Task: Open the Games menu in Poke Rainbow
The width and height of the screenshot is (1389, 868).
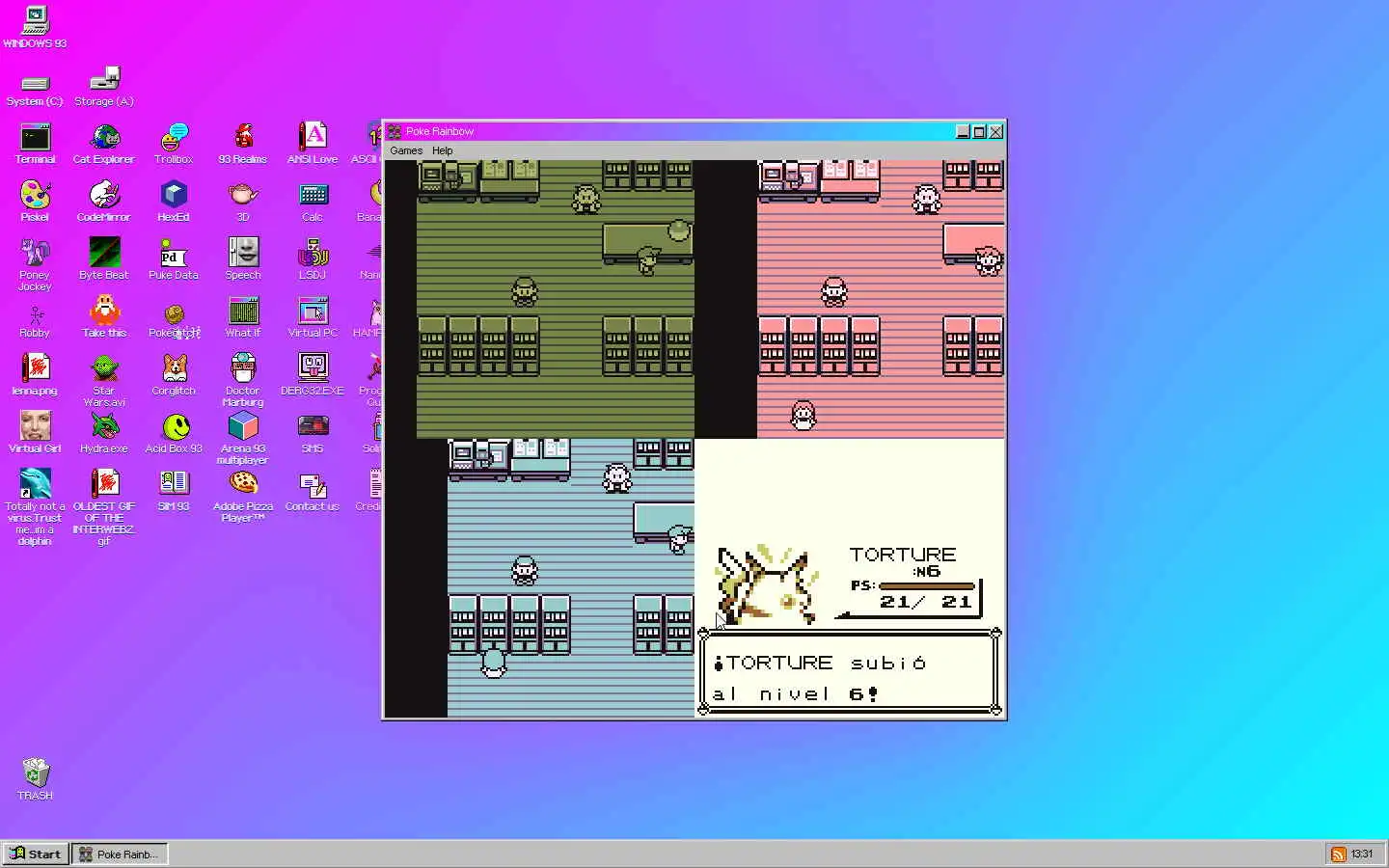Action: pyautogui.click(x=406, y=150)
